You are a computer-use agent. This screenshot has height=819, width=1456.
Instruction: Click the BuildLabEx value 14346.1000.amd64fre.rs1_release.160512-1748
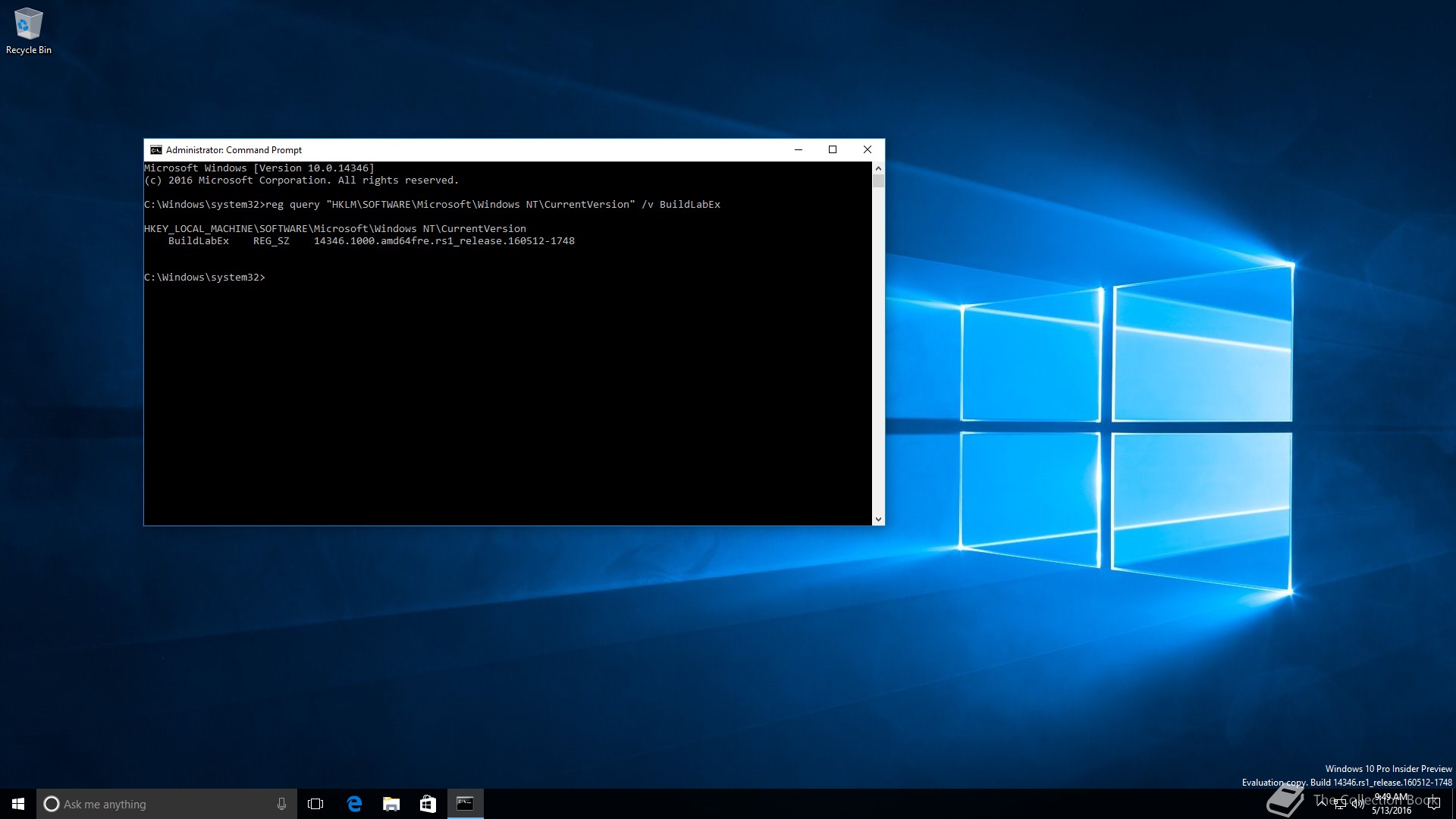point(444,241)
